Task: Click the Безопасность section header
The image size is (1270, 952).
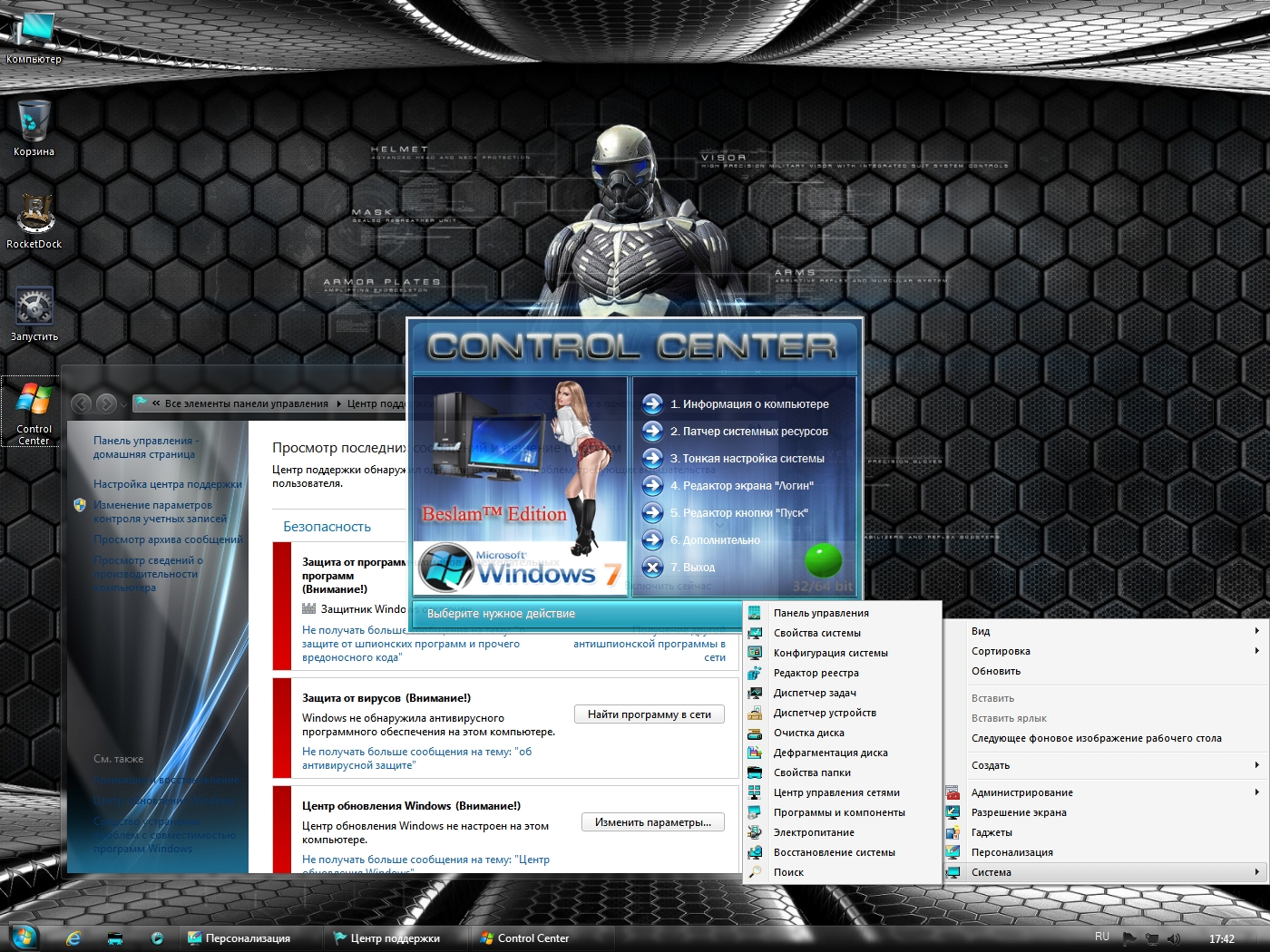Action: 327,527
